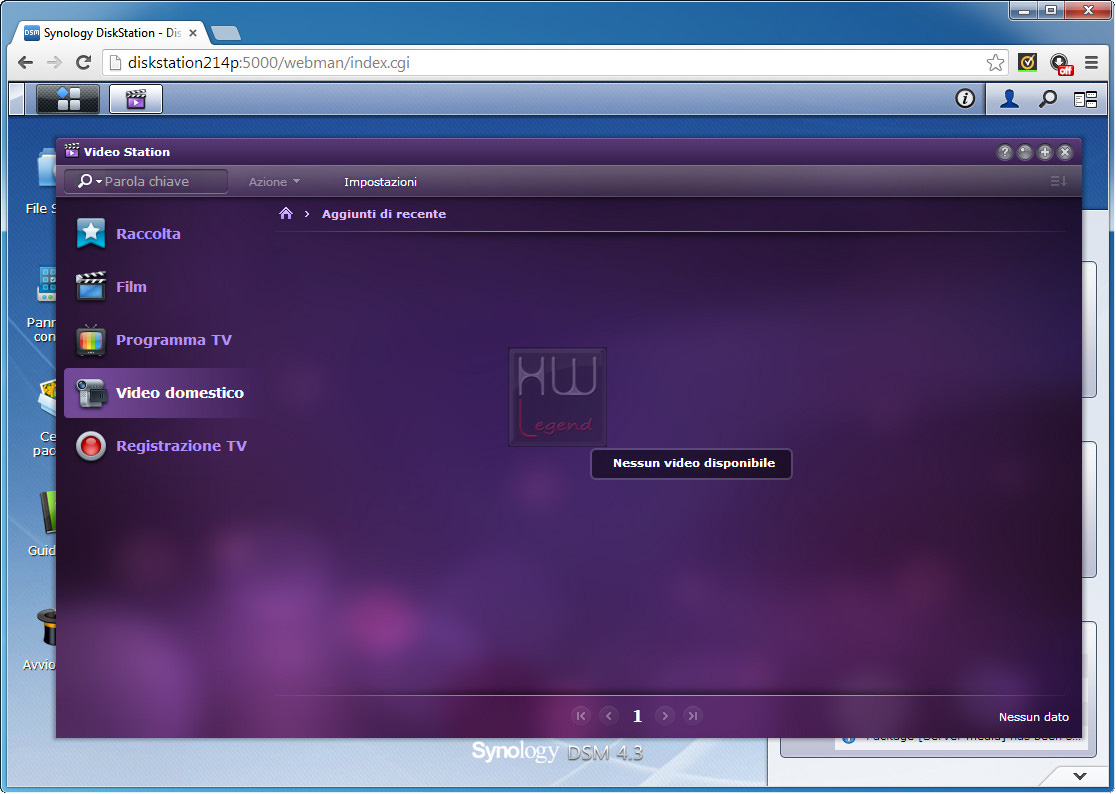Click the Aggiunti di recente breadcrumb
Viewport: 1116px width, 794px height.
click(384, 213)
